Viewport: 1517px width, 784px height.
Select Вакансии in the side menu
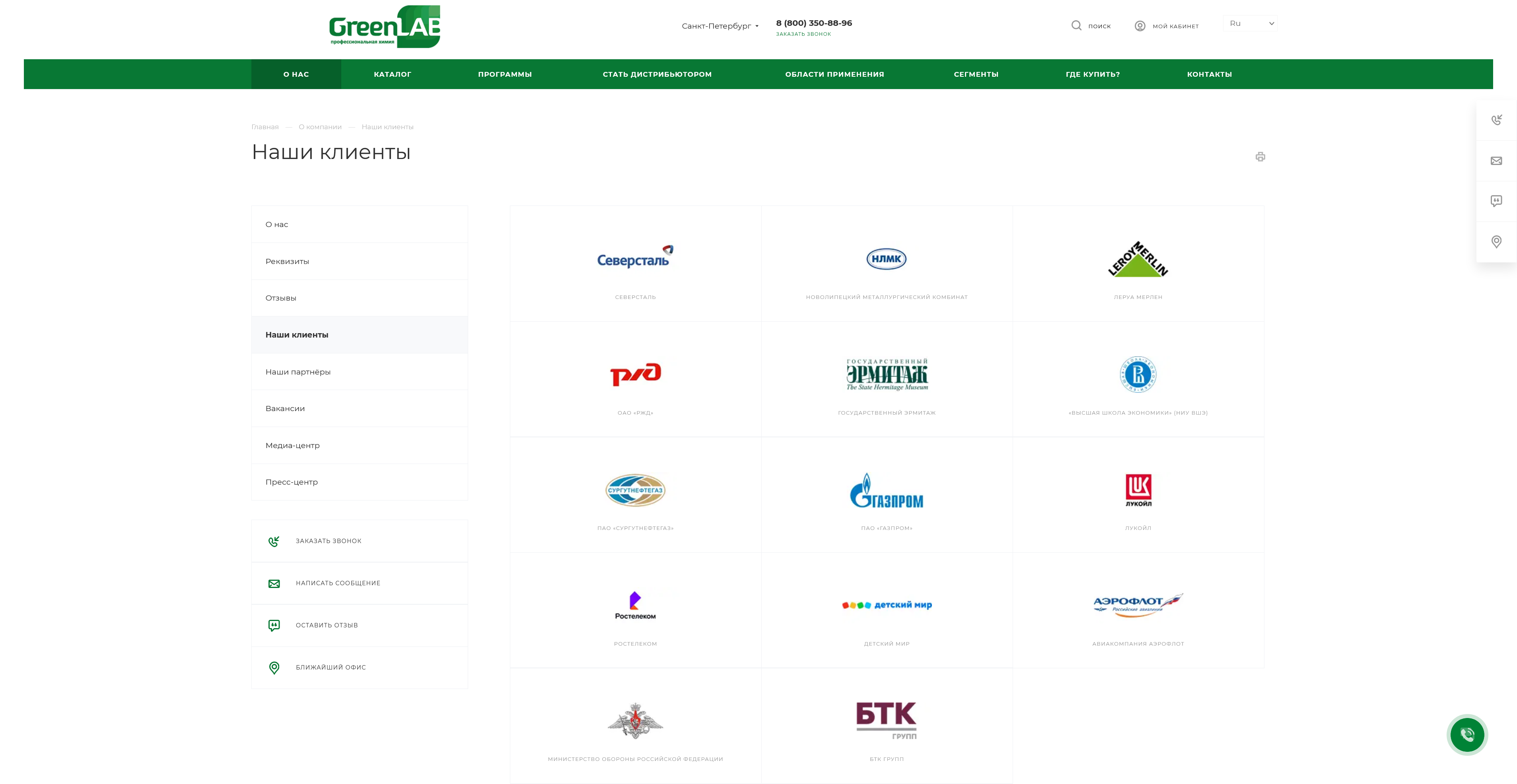point(359,408)
